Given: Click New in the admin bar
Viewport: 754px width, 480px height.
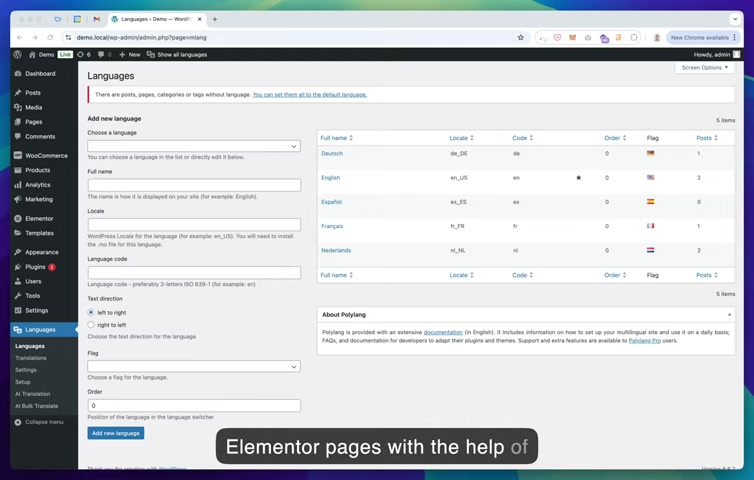Looking at the screenshot, I should (130, 54).
